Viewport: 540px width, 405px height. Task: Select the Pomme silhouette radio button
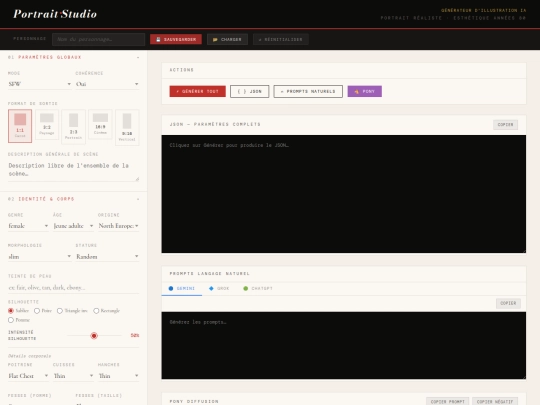[11, 320]
